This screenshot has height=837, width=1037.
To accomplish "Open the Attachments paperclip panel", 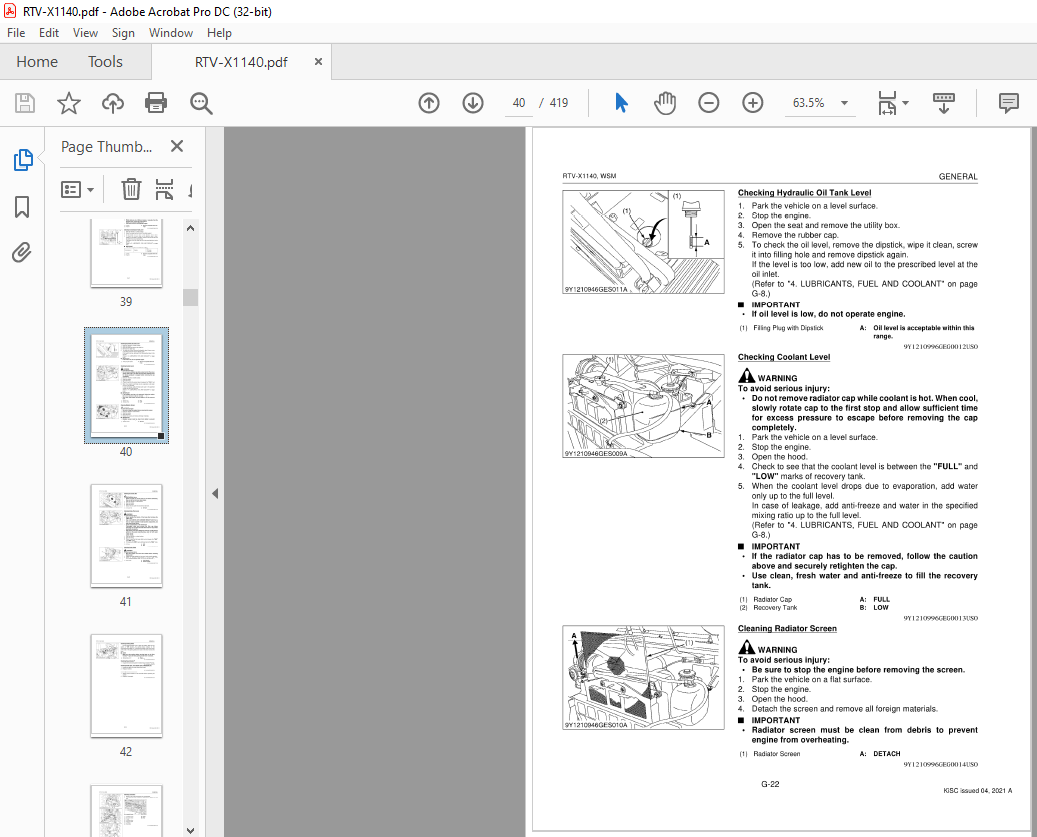I will click(x=22, y=252).
